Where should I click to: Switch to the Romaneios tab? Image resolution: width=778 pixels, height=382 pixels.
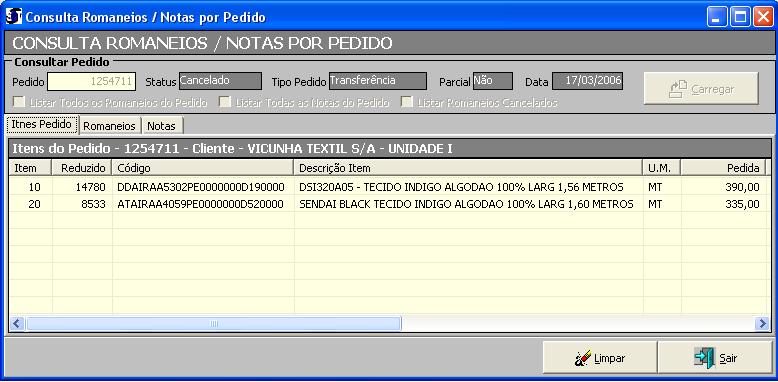click(109, 126)
